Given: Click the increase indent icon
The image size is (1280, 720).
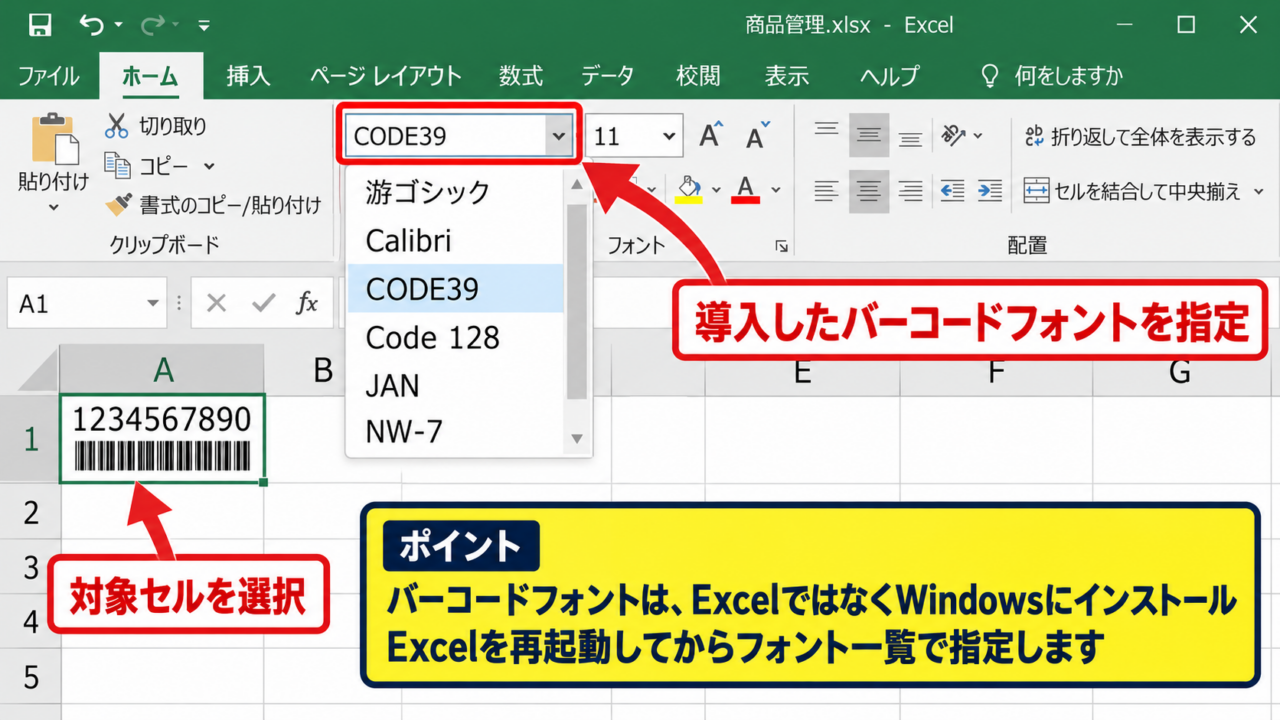Looking at the screenshot, I should [x=990, y=190].
